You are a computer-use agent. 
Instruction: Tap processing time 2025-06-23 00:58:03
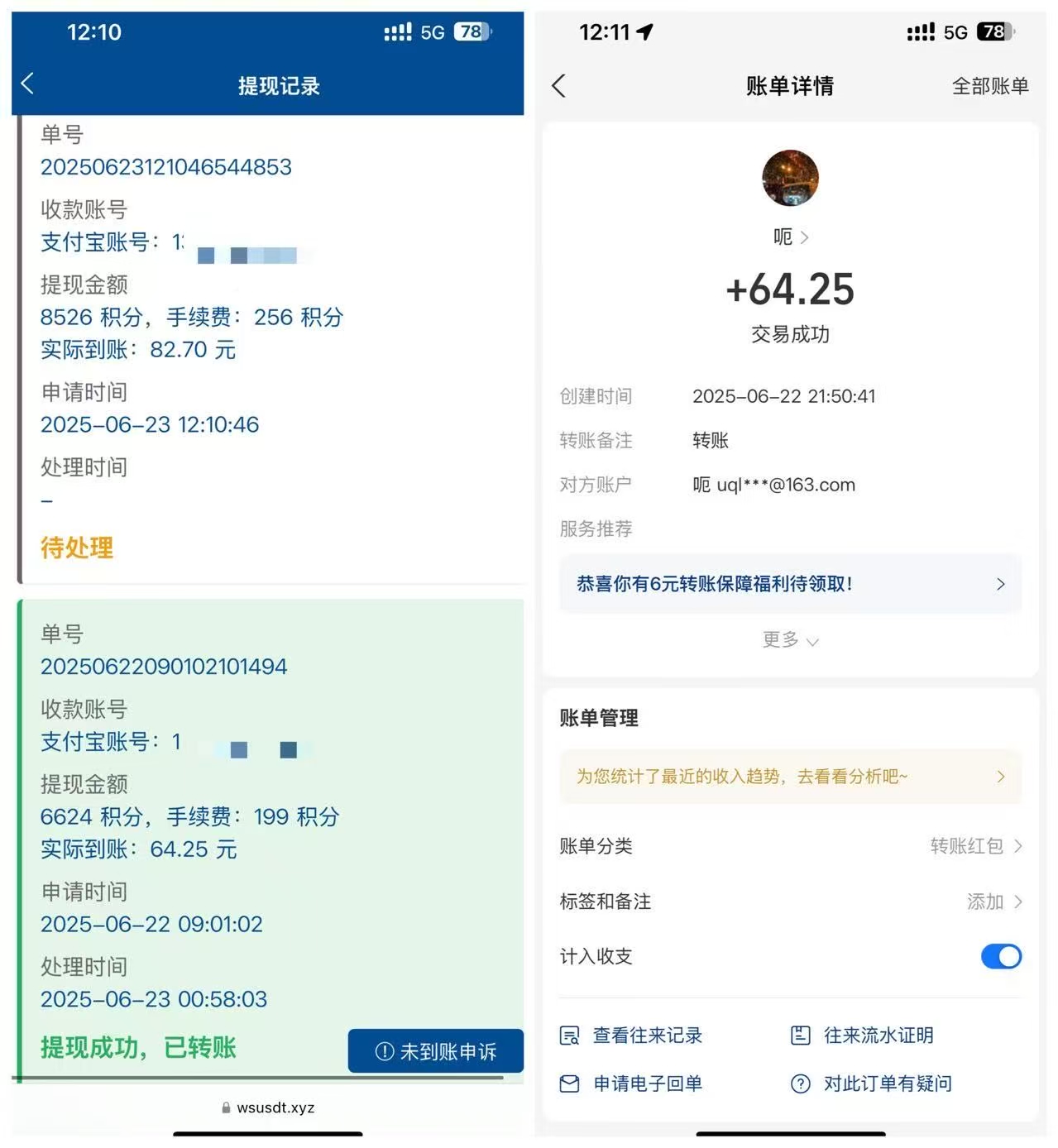point(154,999)
